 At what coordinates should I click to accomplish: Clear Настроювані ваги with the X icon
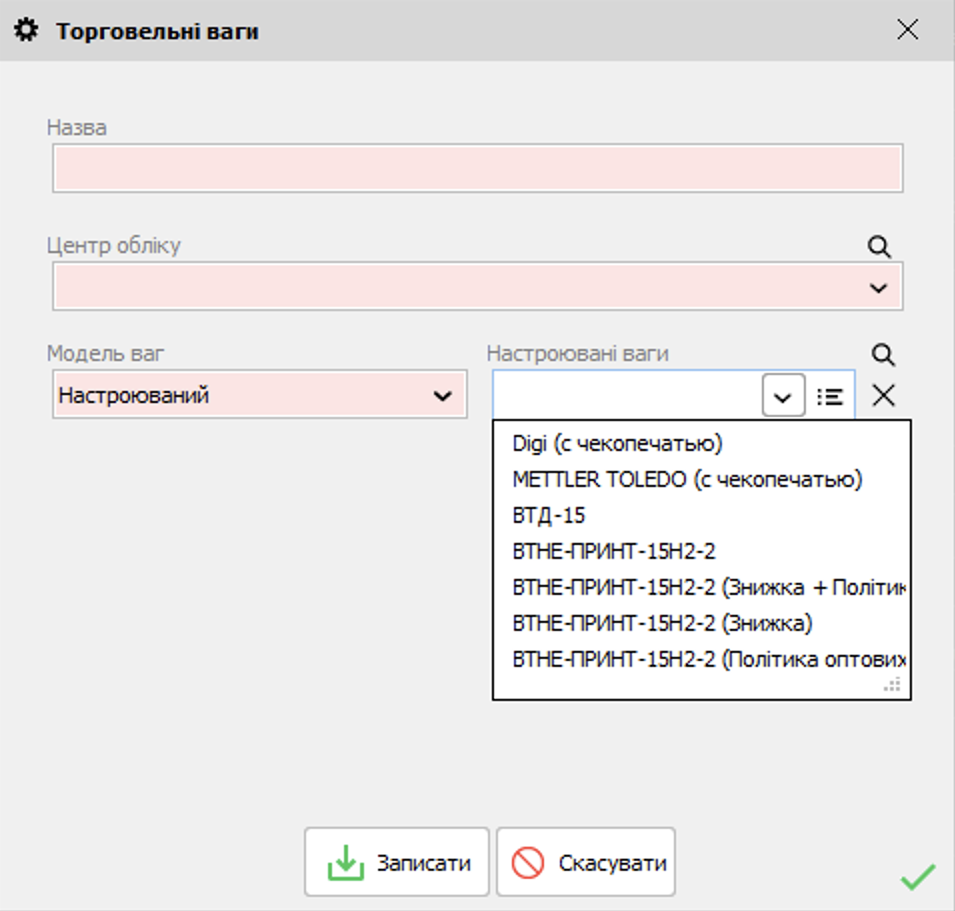pyautogui.click(x=883, y=396)
